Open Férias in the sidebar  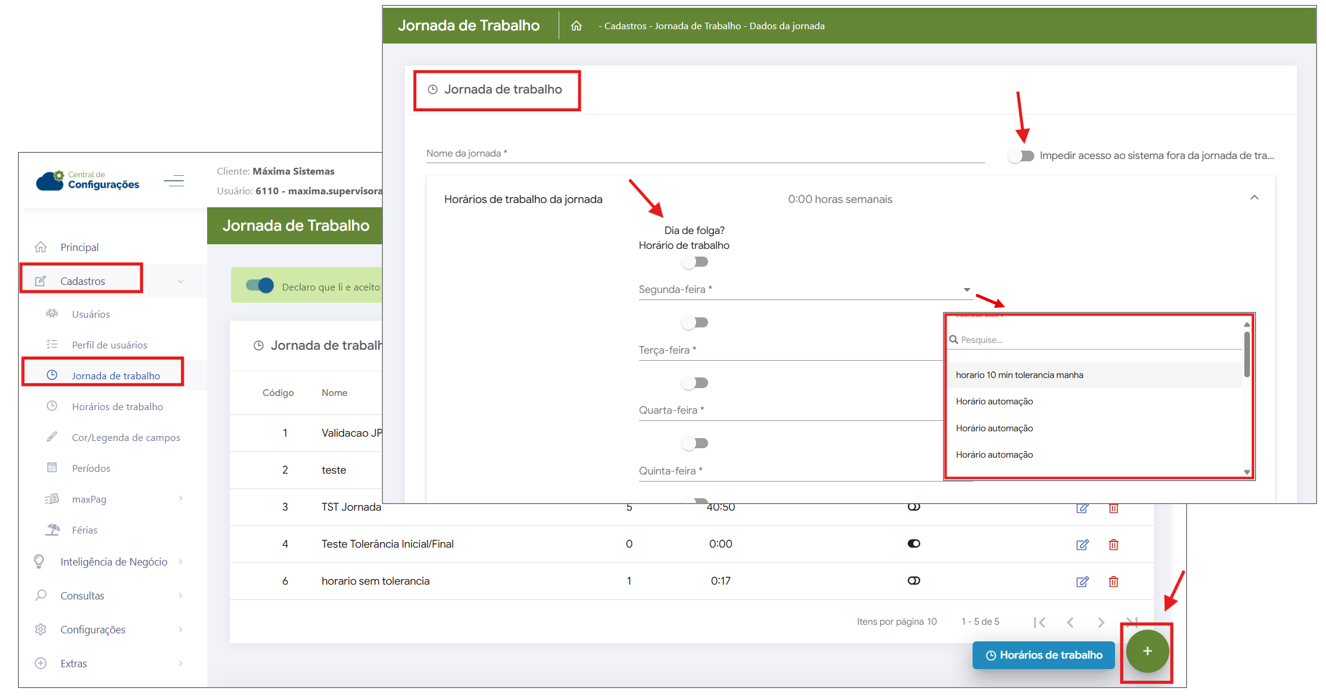tap(84, 530)
